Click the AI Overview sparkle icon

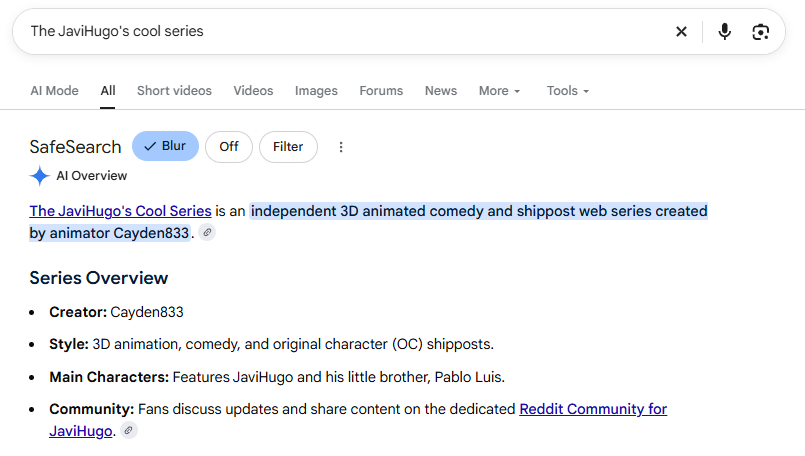[x=40, y=176]
